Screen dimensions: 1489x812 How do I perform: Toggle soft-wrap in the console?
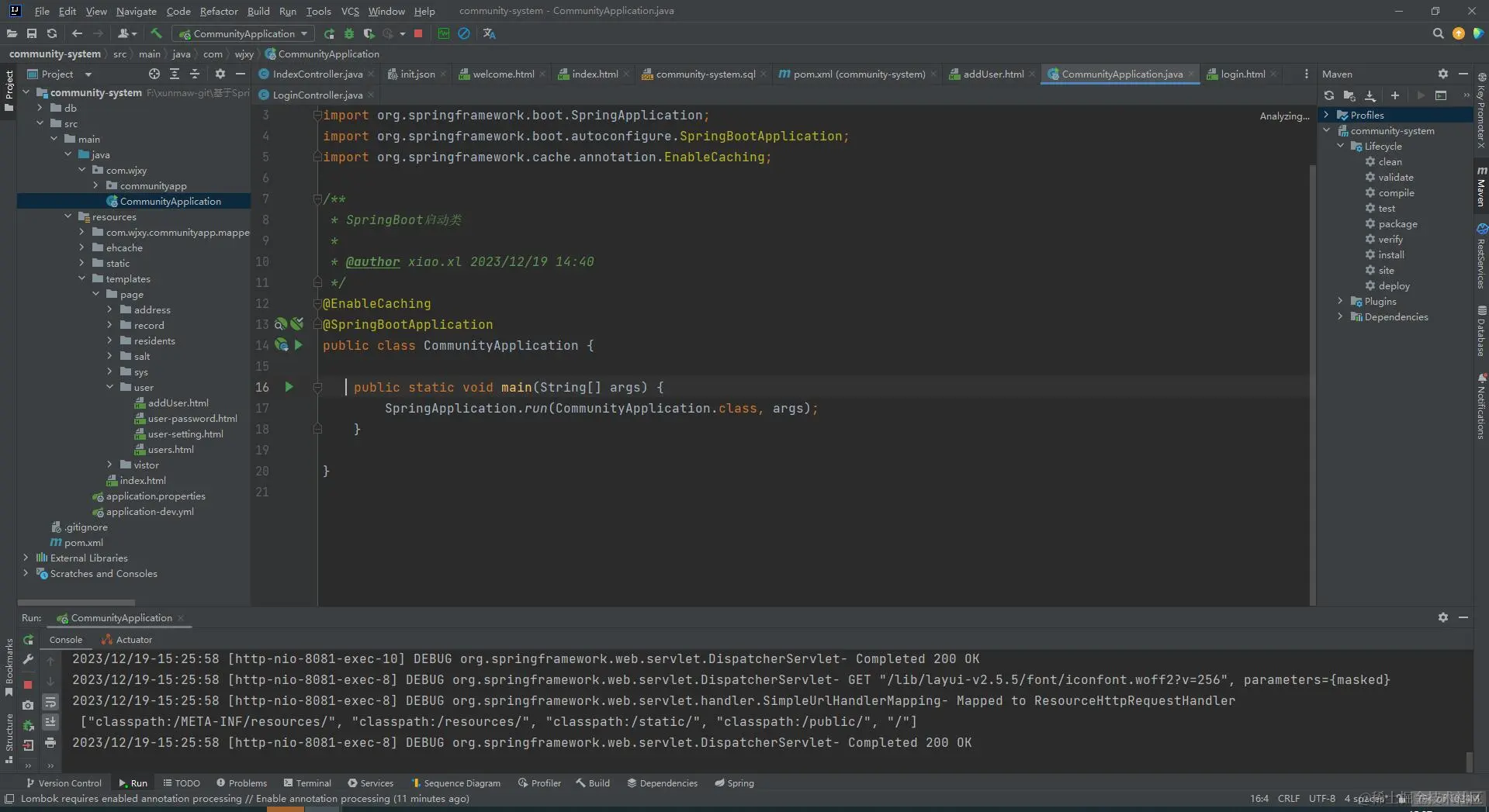(x=50, y=702)
